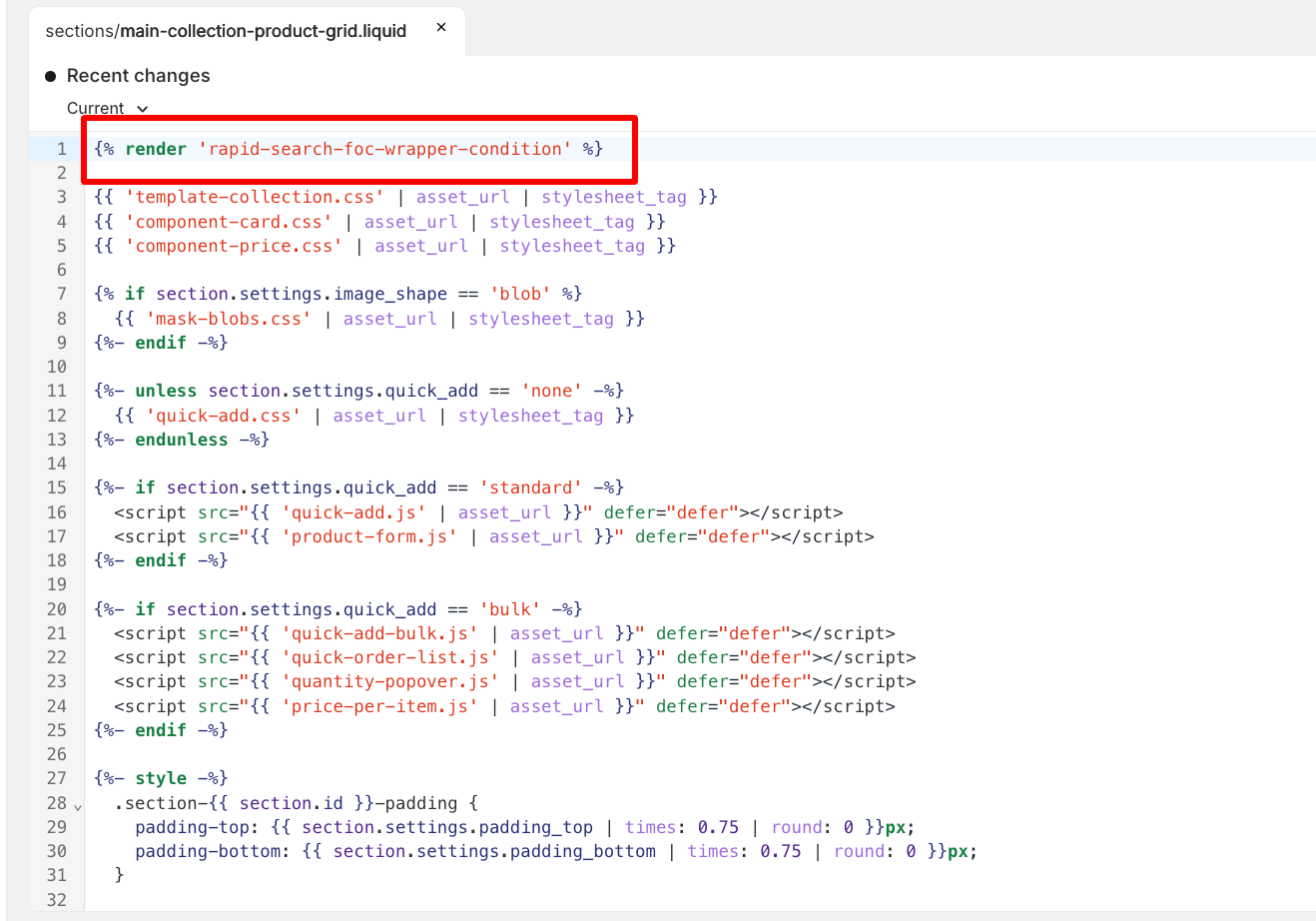Click 'quantity-popover.js' script line
Screen dimensions: 1316x921
(x=515, y=681)
